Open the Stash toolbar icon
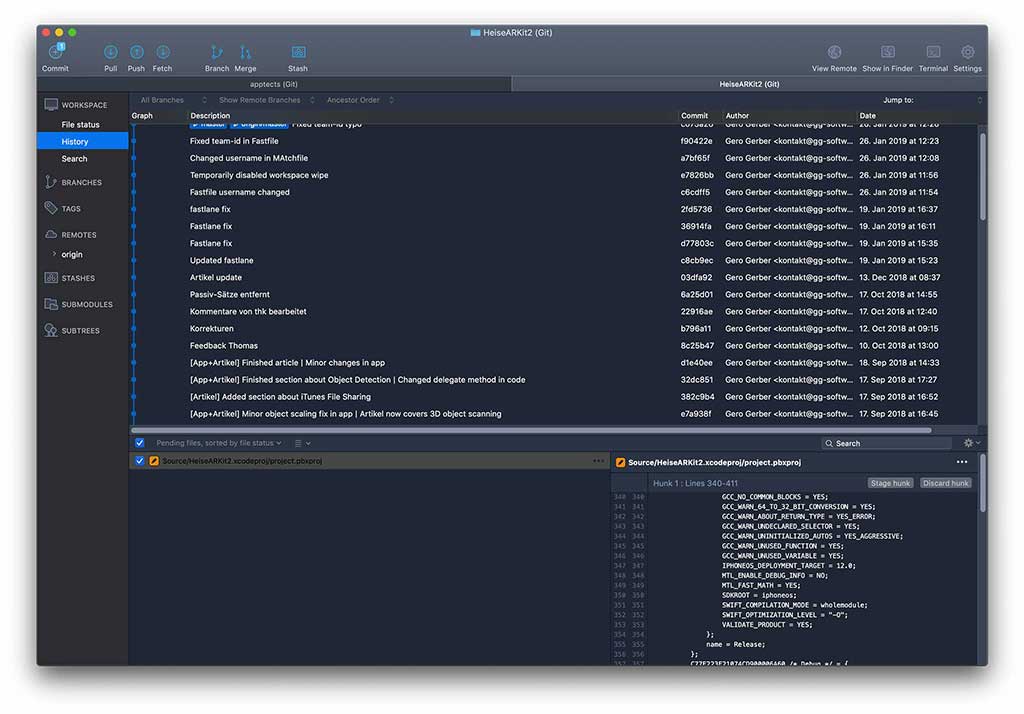 [298, 53]
